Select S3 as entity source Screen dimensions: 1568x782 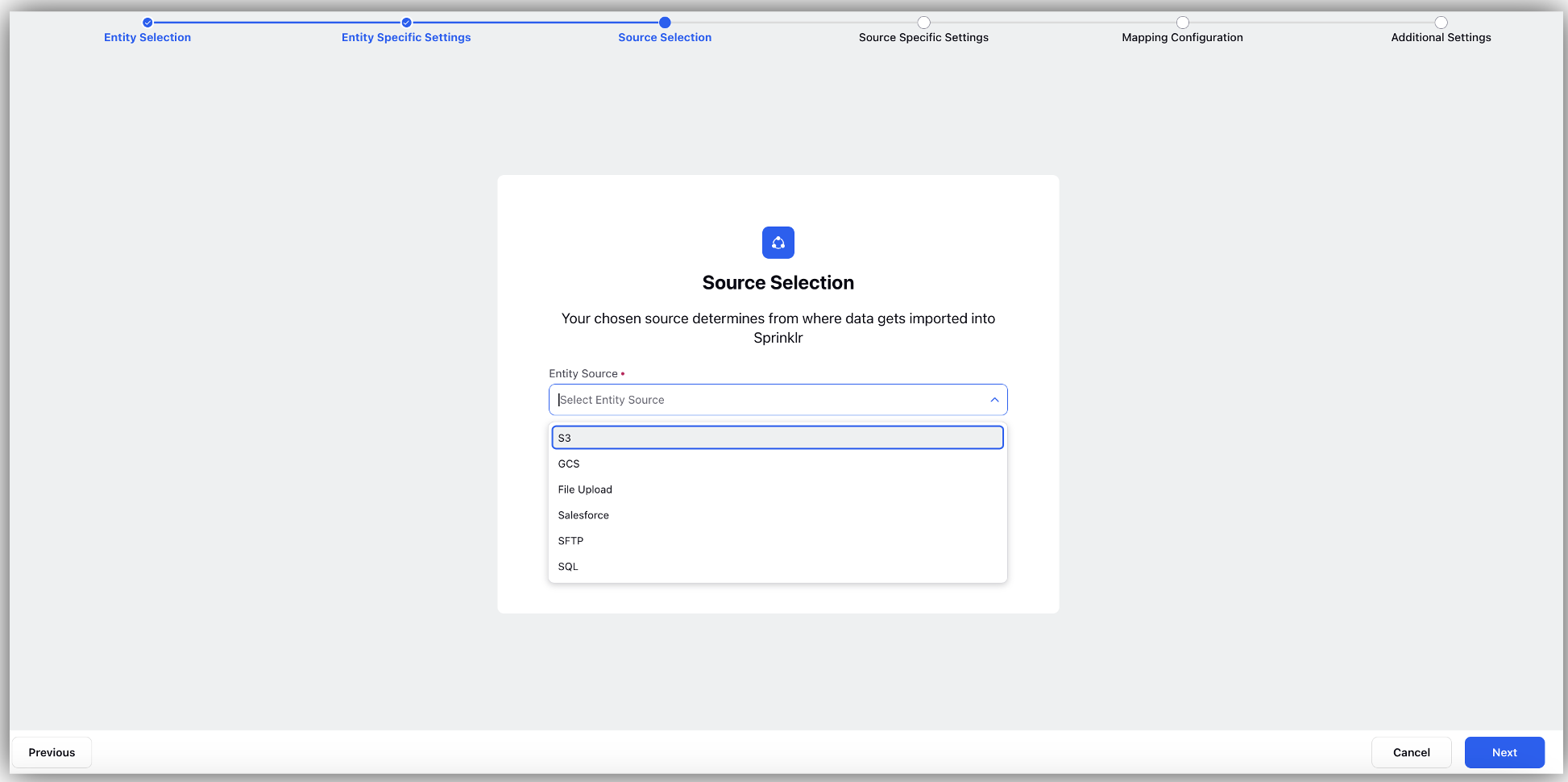pos(778,438)
